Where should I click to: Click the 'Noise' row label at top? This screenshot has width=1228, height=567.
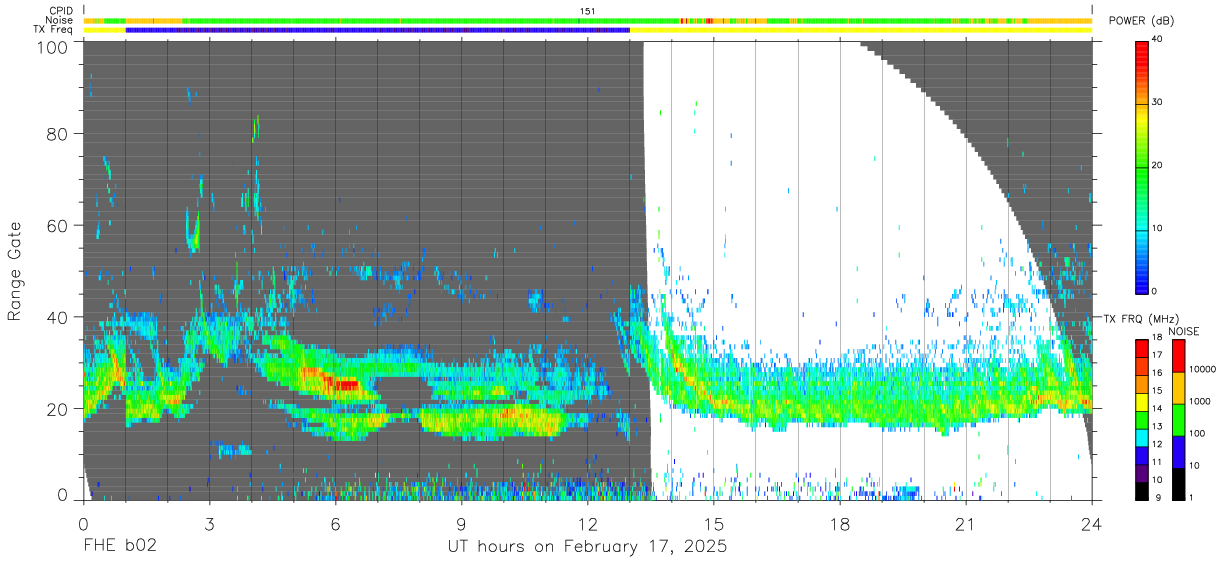(x=60, y=20)
